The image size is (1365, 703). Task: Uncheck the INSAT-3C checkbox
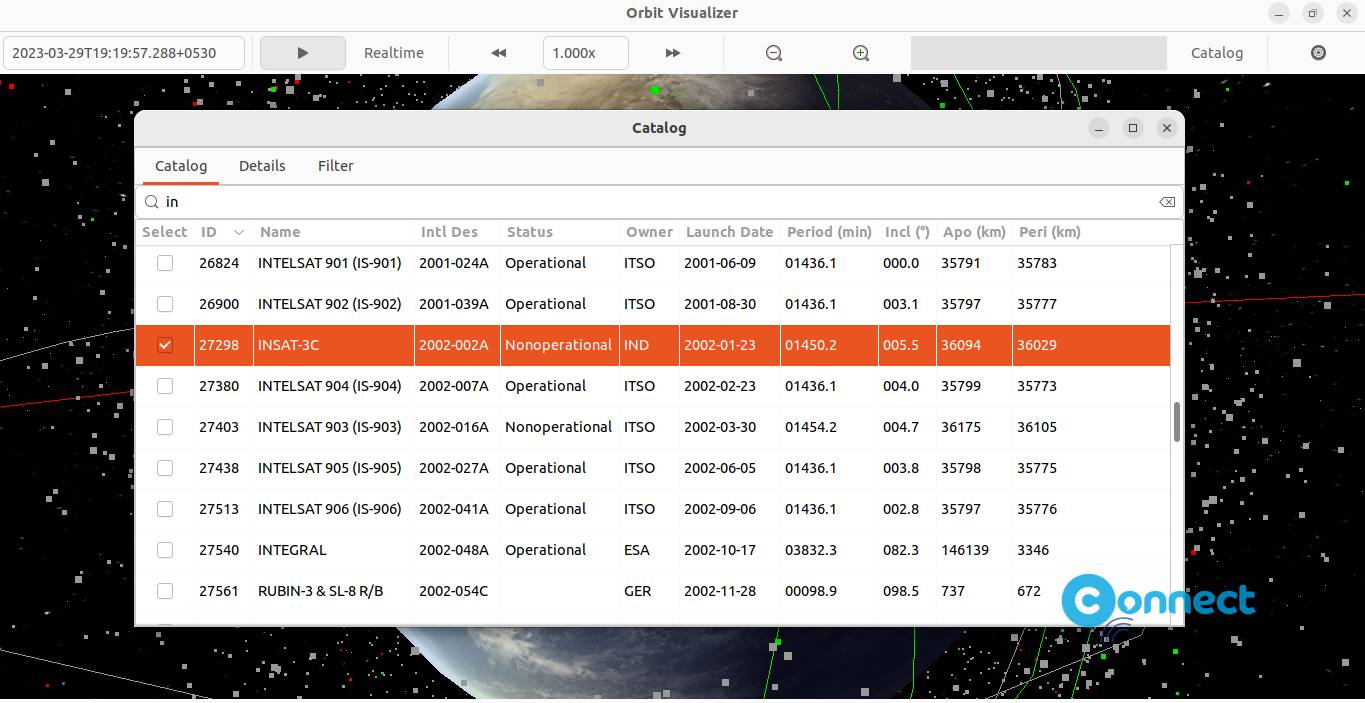click(x=165, y=345)
